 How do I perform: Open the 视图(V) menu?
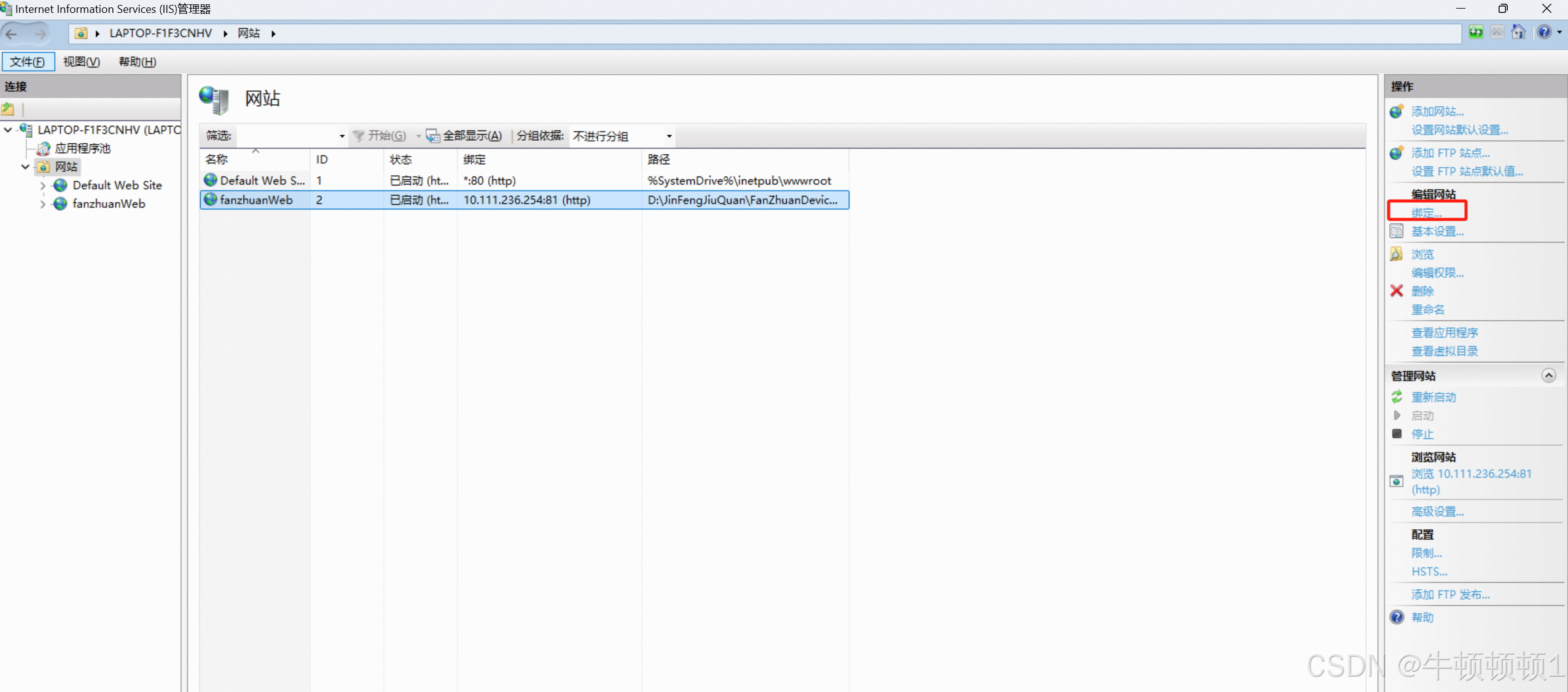coord(81,62)
